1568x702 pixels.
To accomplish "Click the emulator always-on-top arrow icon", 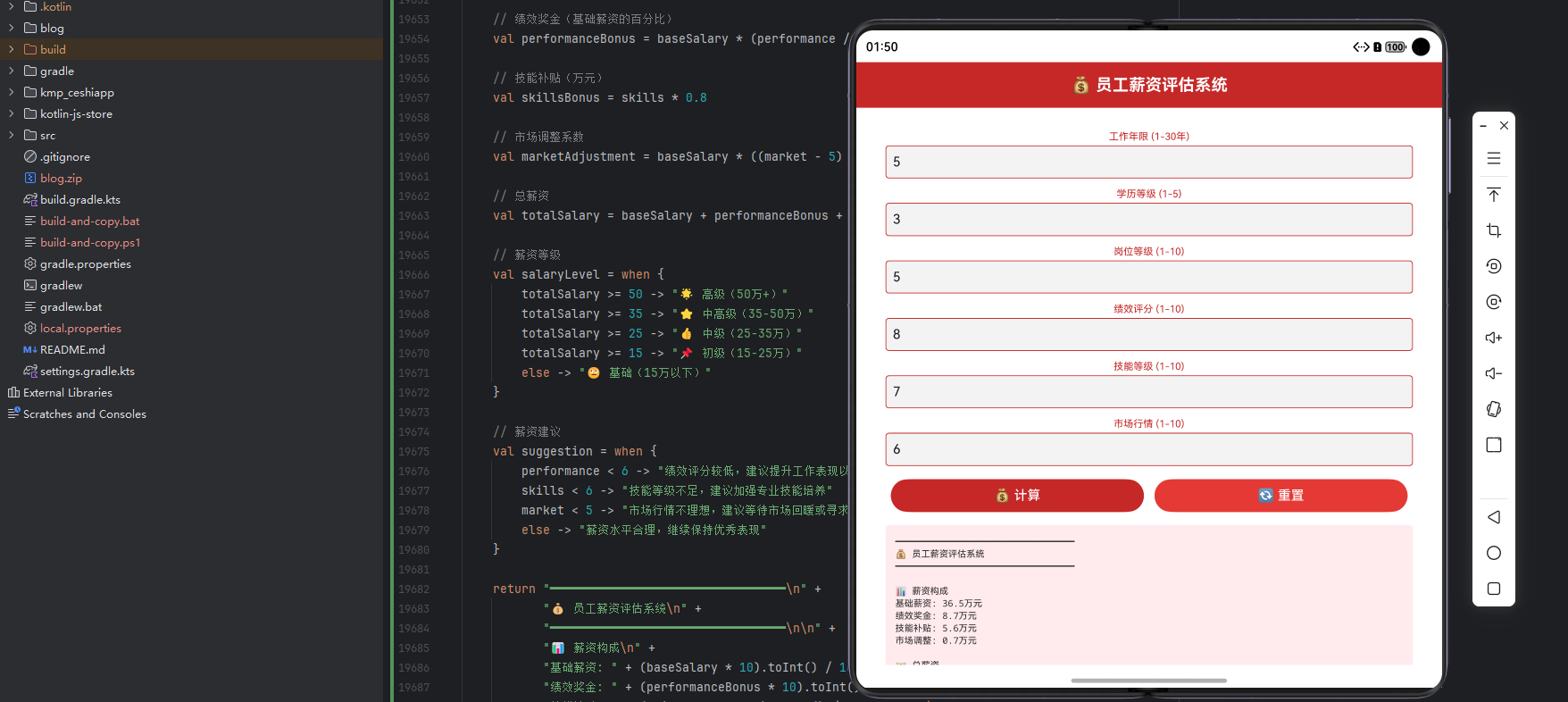I will (1494, 195).
